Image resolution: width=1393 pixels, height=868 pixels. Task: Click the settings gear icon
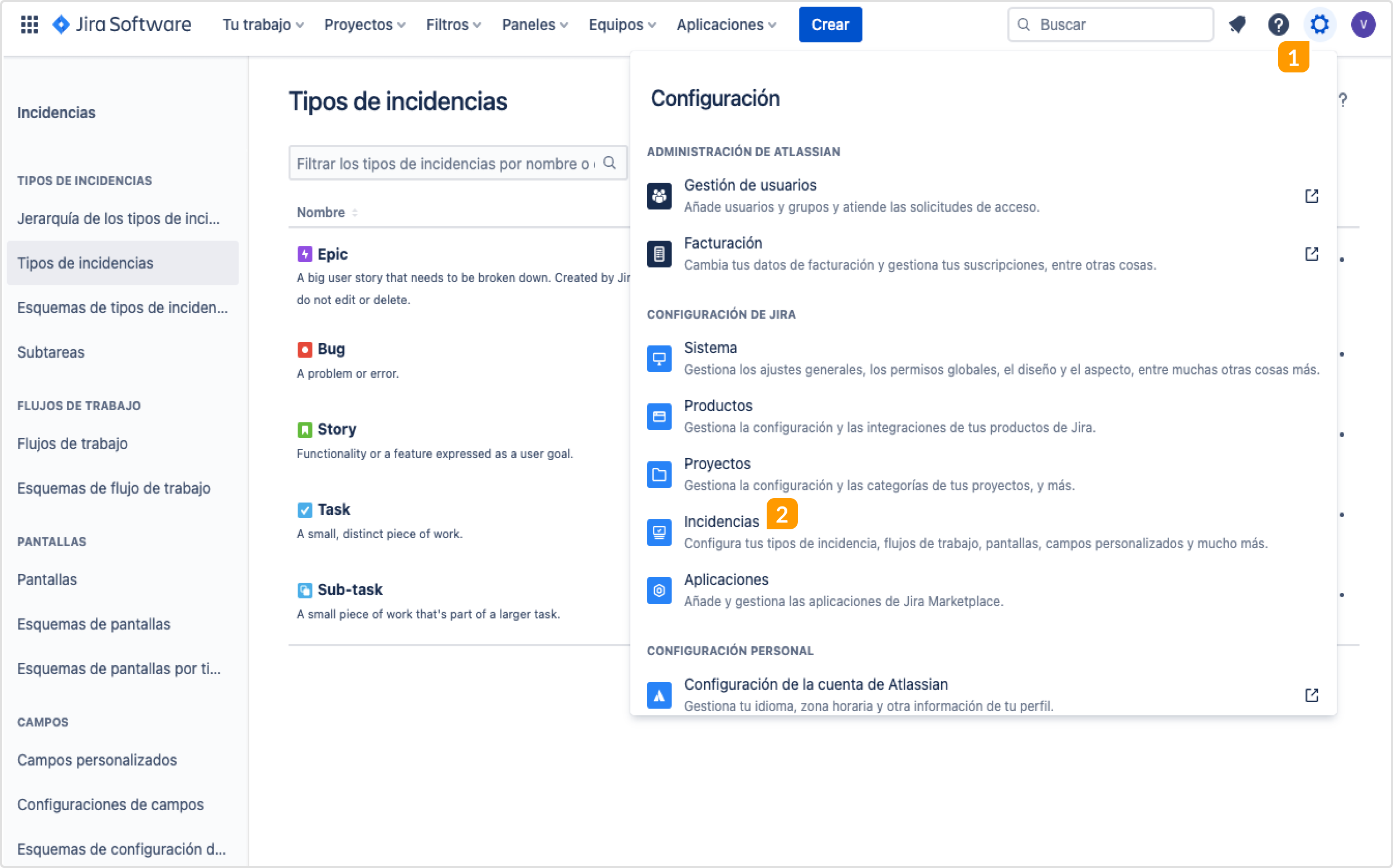(1319, 24)
